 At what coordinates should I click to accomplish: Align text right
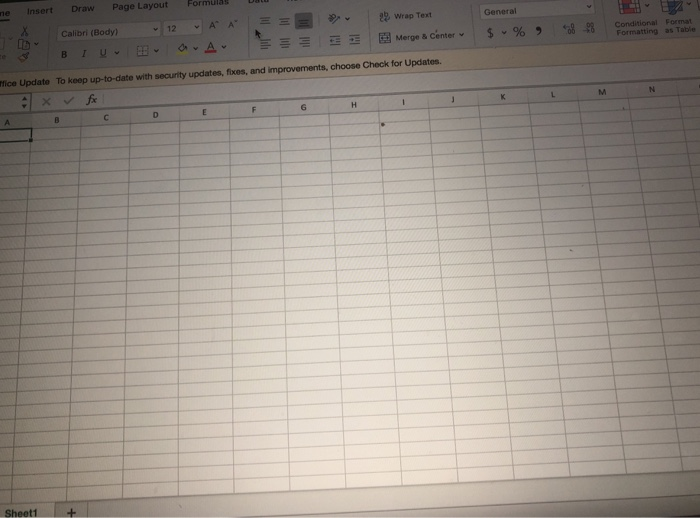pyautogui.click(x=304, y=42)
